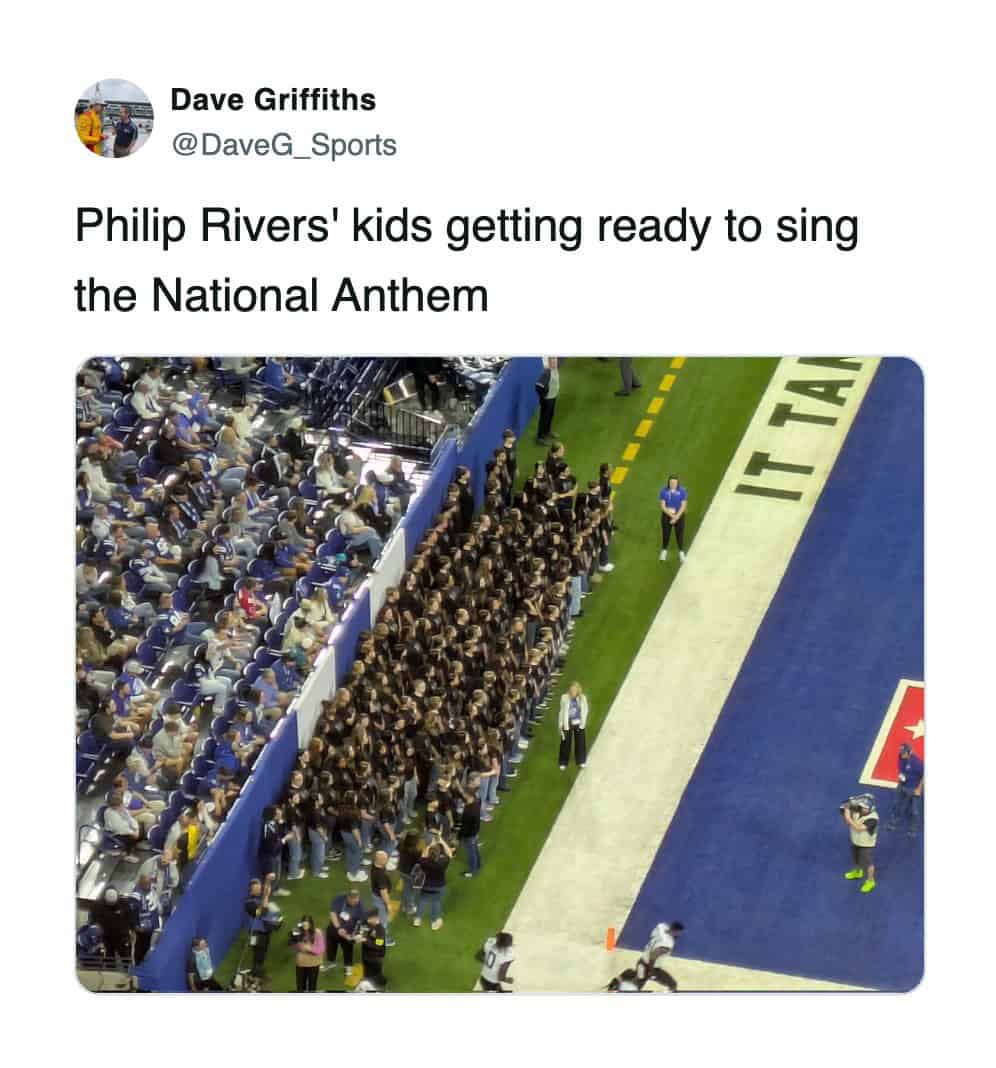Click the seated crowd in the stands

click(x=225, y=613)
